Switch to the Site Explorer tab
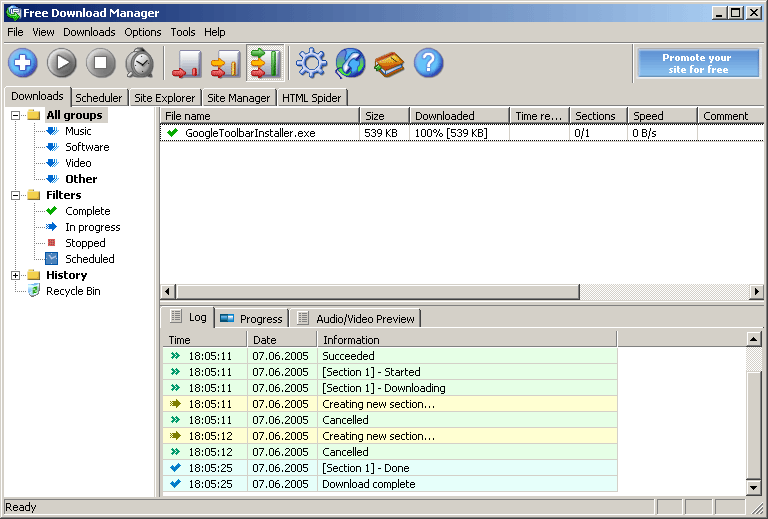768x519 pixels. point(165,98)
